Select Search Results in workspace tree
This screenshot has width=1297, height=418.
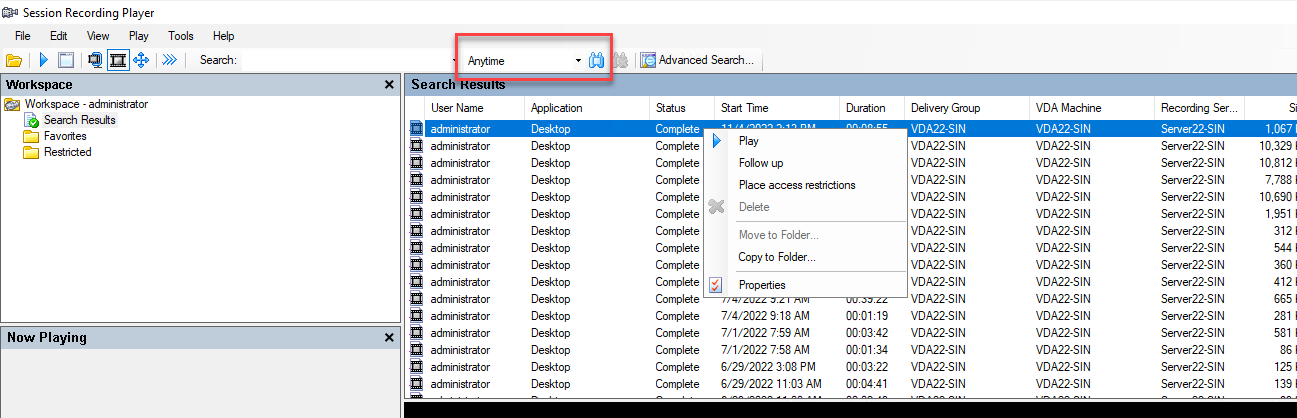80,120
